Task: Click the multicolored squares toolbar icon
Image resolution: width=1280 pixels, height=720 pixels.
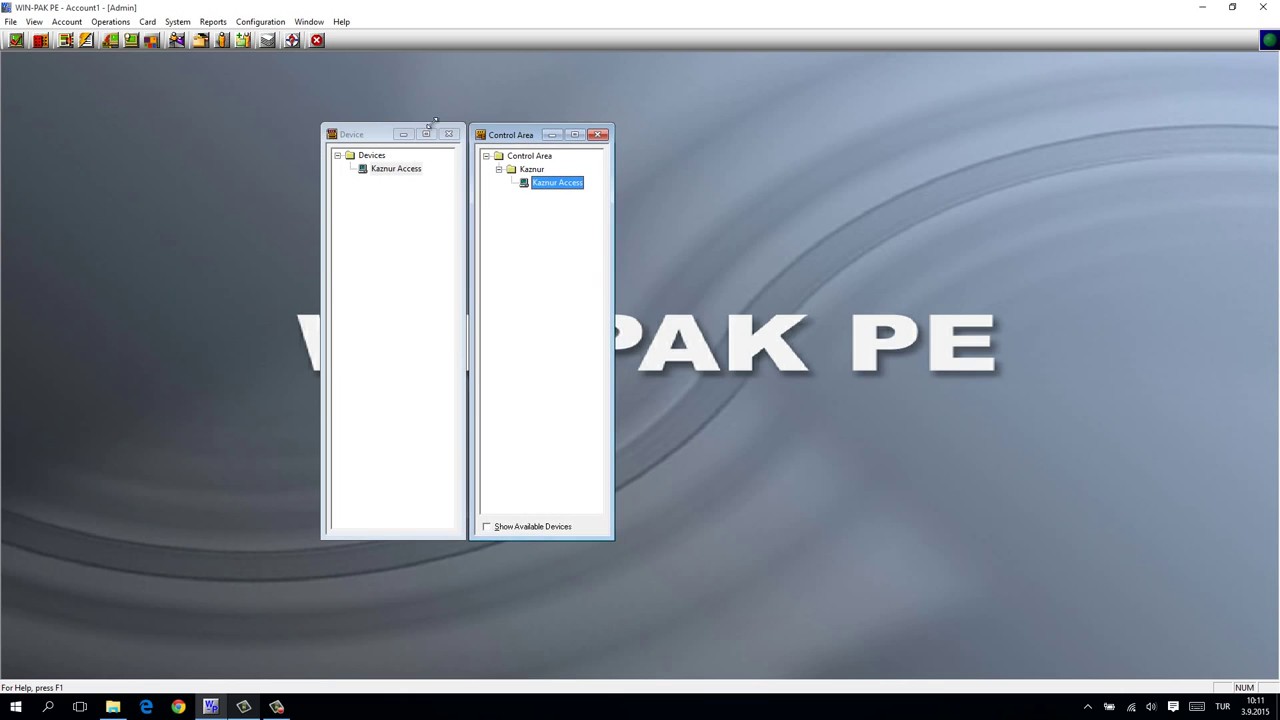Action: (152, 40)
